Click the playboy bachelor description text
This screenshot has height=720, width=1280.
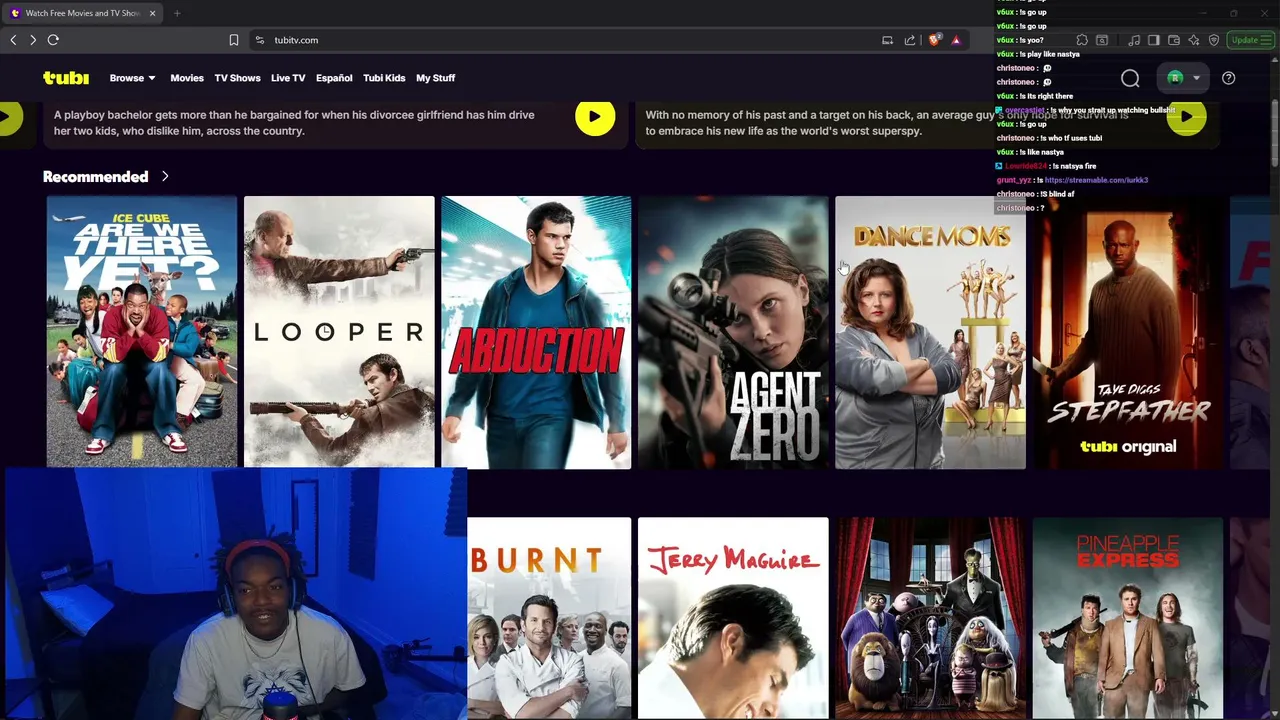[x=294, y=123]
